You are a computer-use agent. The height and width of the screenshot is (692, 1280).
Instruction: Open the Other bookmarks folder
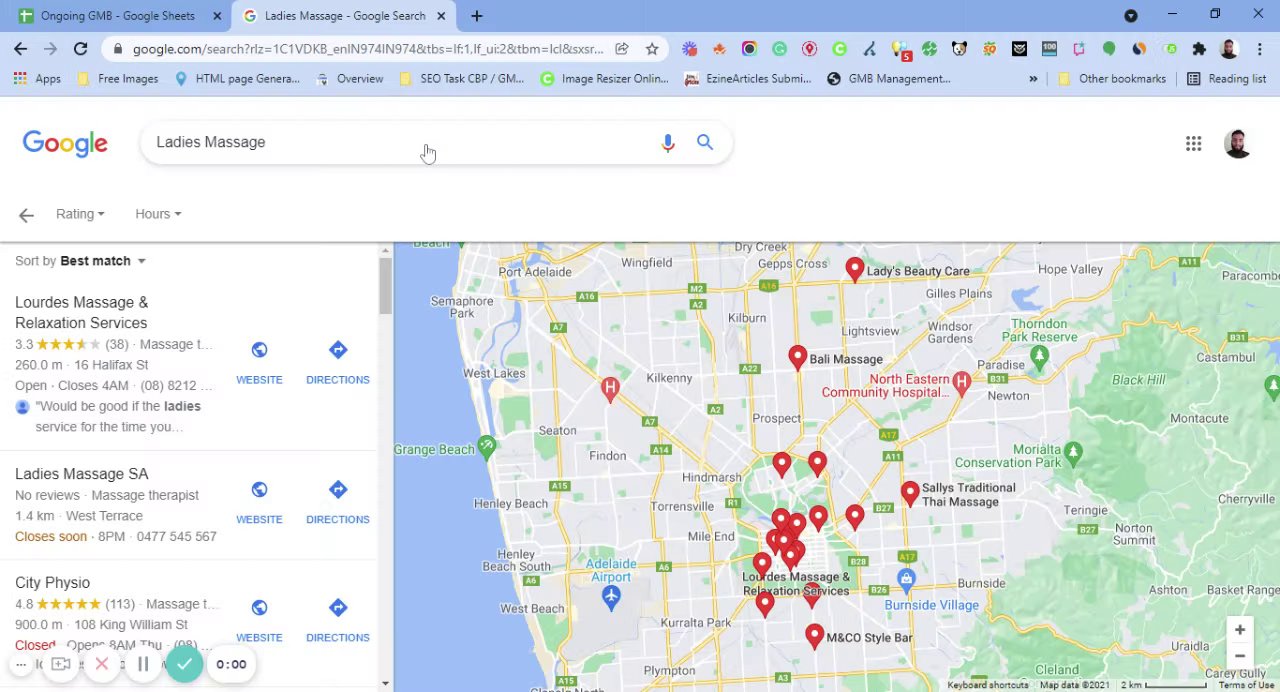click(x=1111, y=79)
